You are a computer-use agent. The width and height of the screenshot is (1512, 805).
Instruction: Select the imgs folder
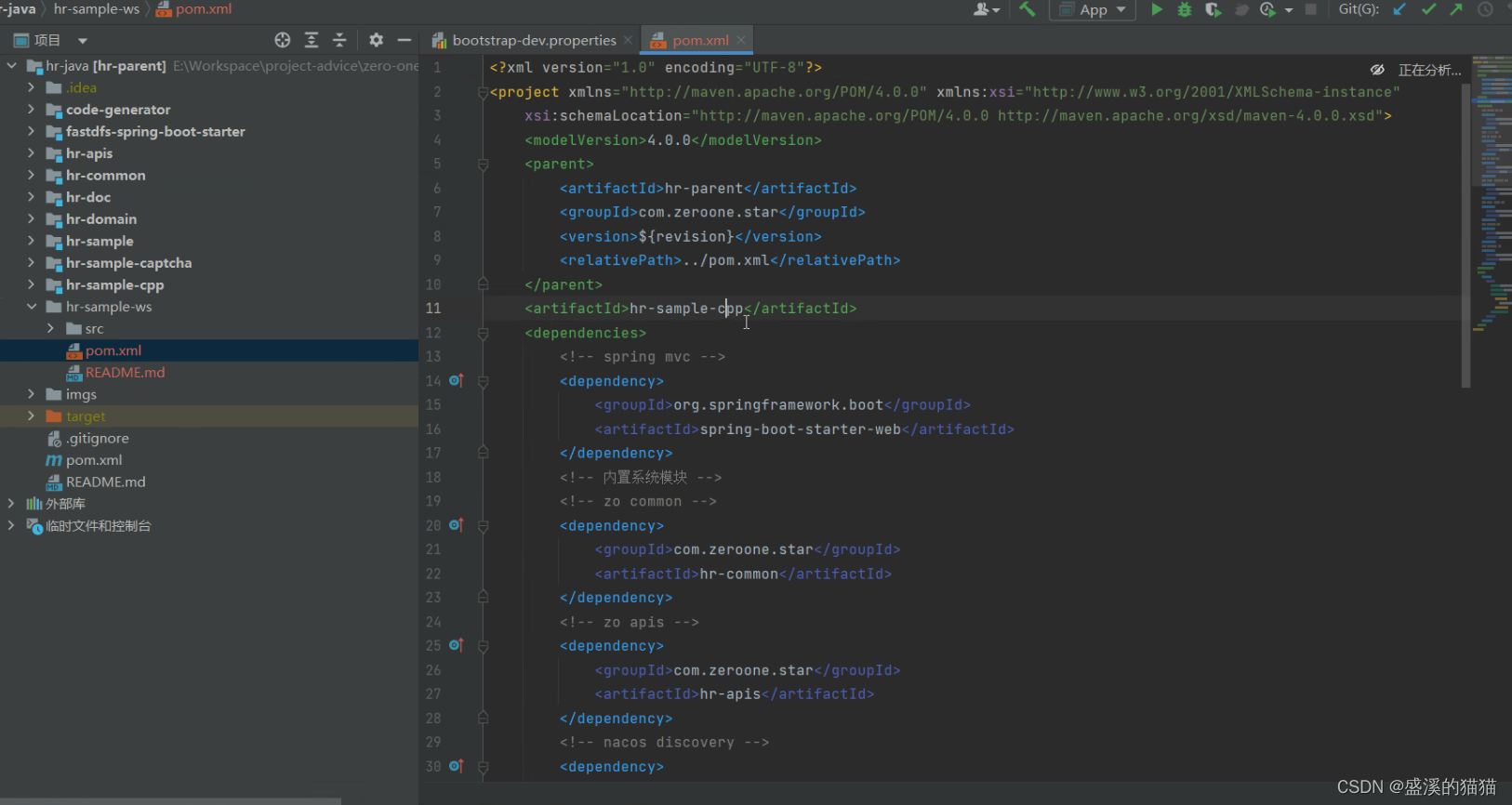click(81, 394)
